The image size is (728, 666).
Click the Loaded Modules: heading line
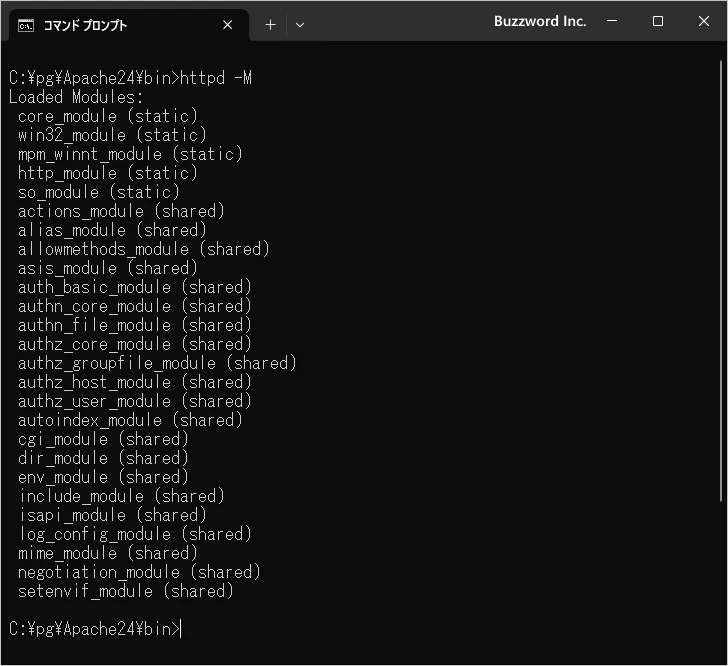coord(76,97)
